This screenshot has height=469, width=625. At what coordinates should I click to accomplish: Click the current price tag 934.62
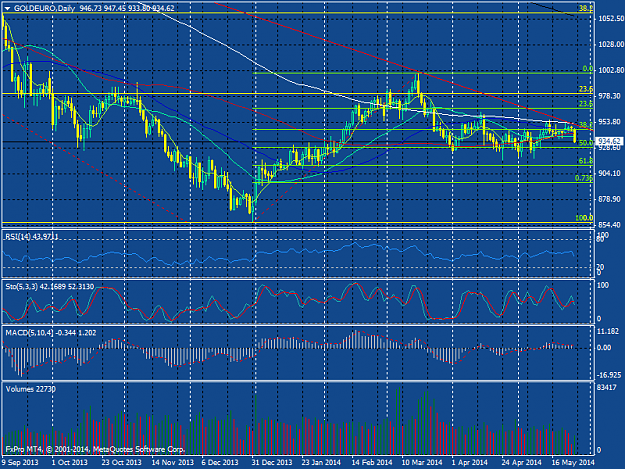[609, 141]
